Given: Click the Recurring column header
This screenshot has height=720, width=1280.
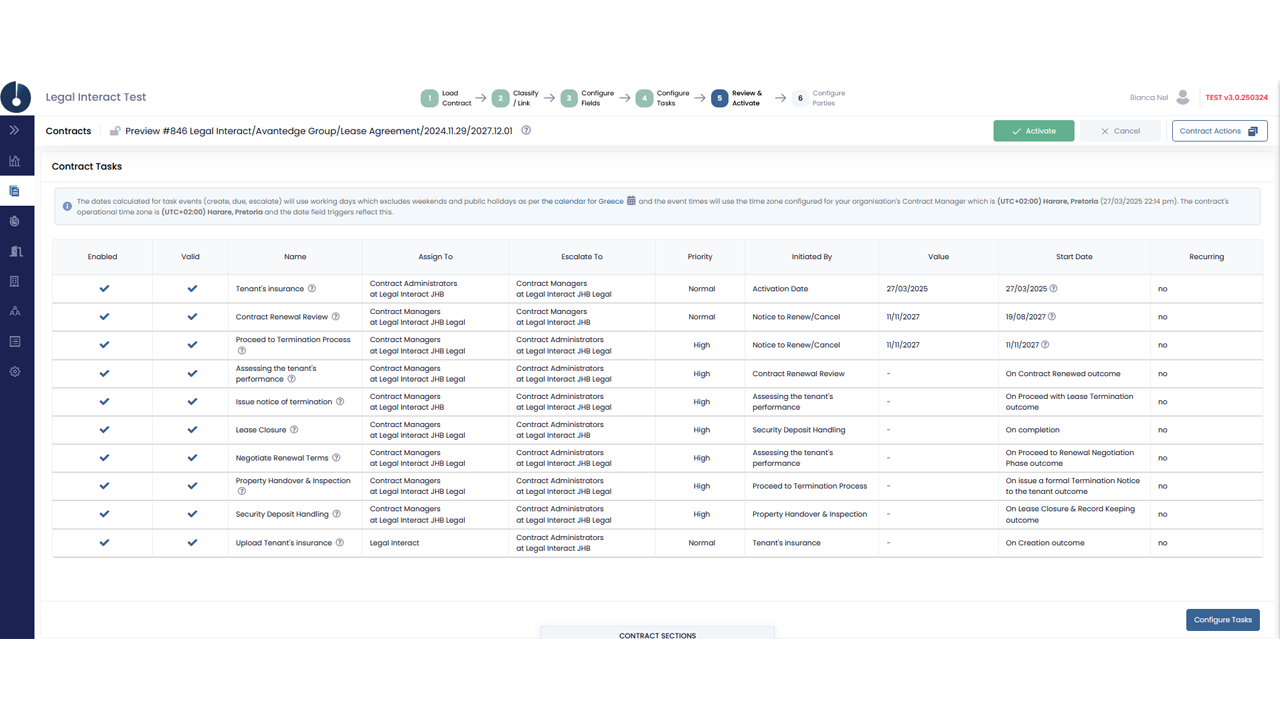Looking at the screenshot, I should pos(1206,257).
